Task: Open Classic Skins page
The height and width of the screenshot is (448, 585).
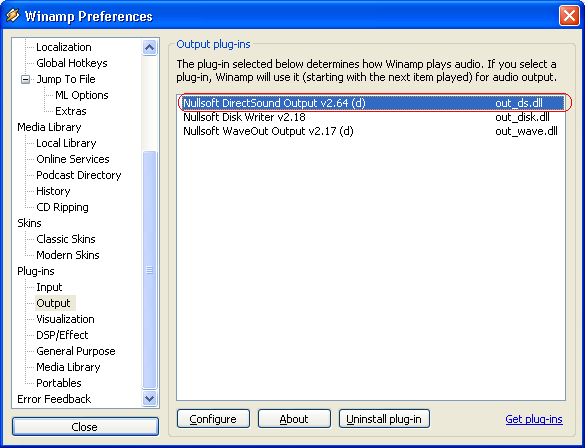Action: 66,239
